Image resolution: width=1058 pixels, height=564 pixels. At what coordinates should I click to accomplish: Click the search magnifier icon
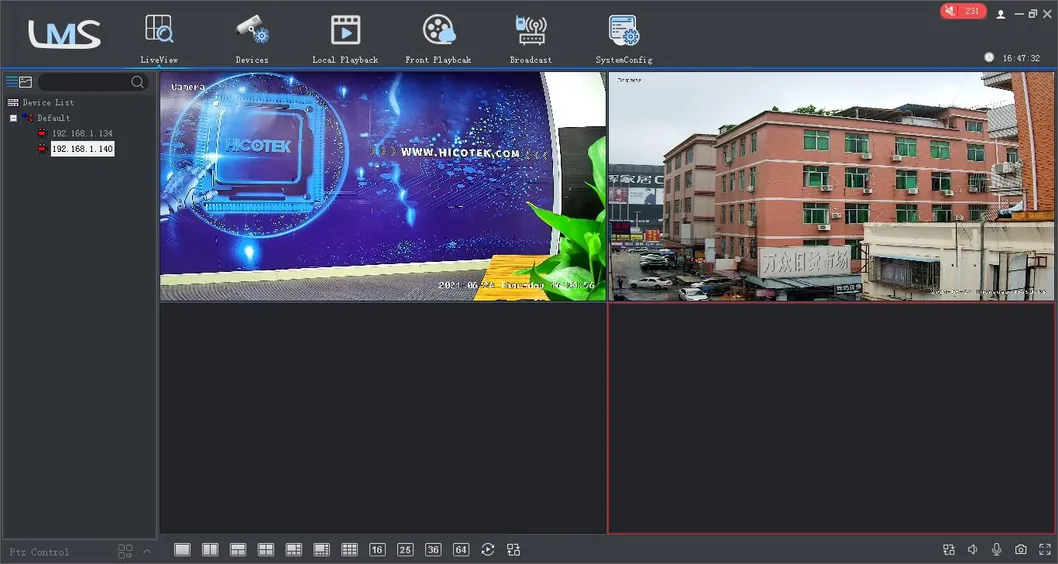(x=138, y=82)
